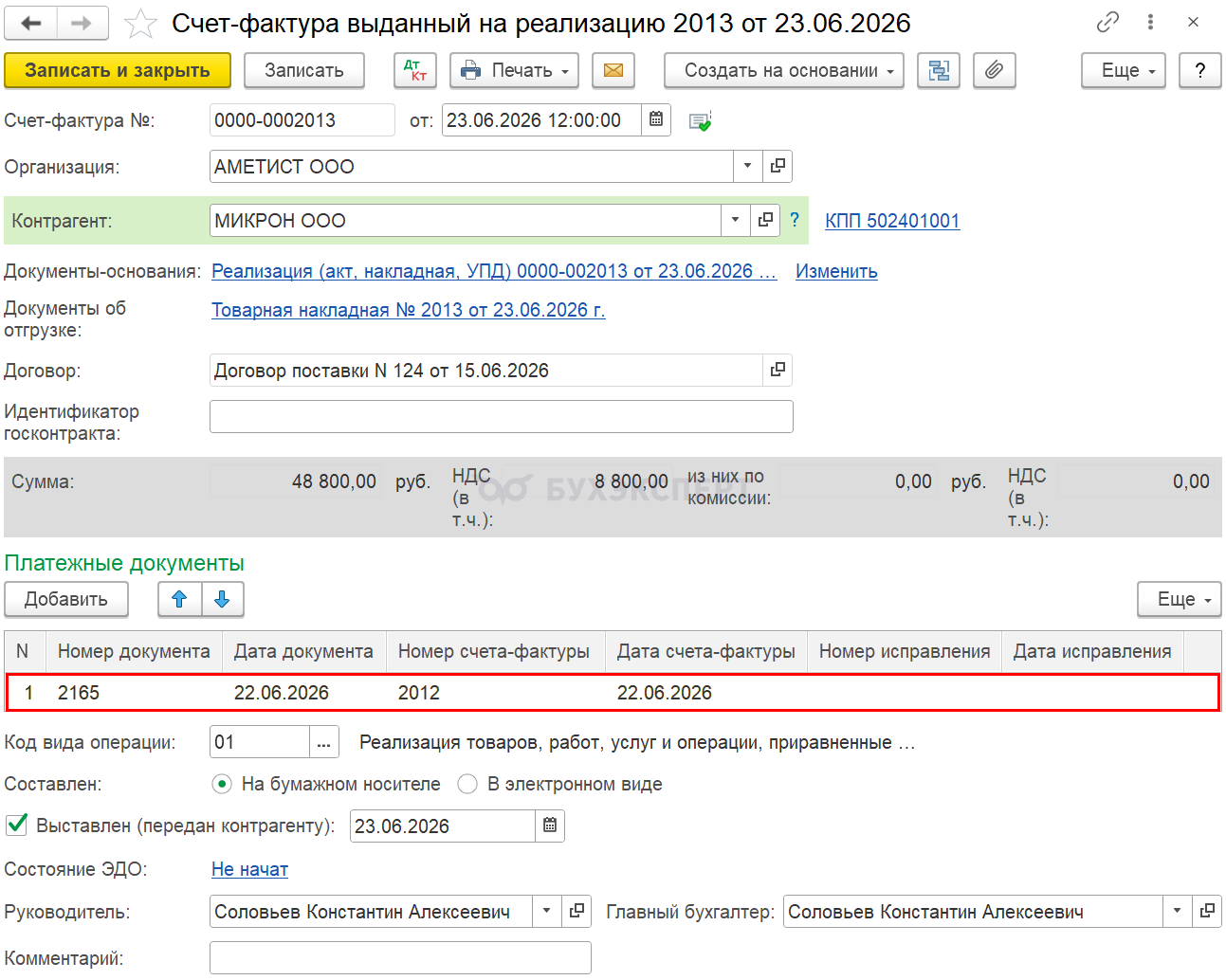Click the paperclip attached files icon
The image size is (1226, 980).
click(x=994, y=70)
